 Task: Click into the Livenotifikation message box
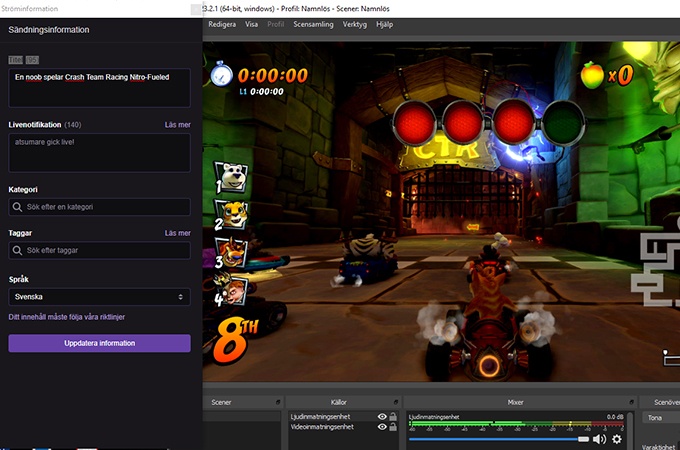99,153
